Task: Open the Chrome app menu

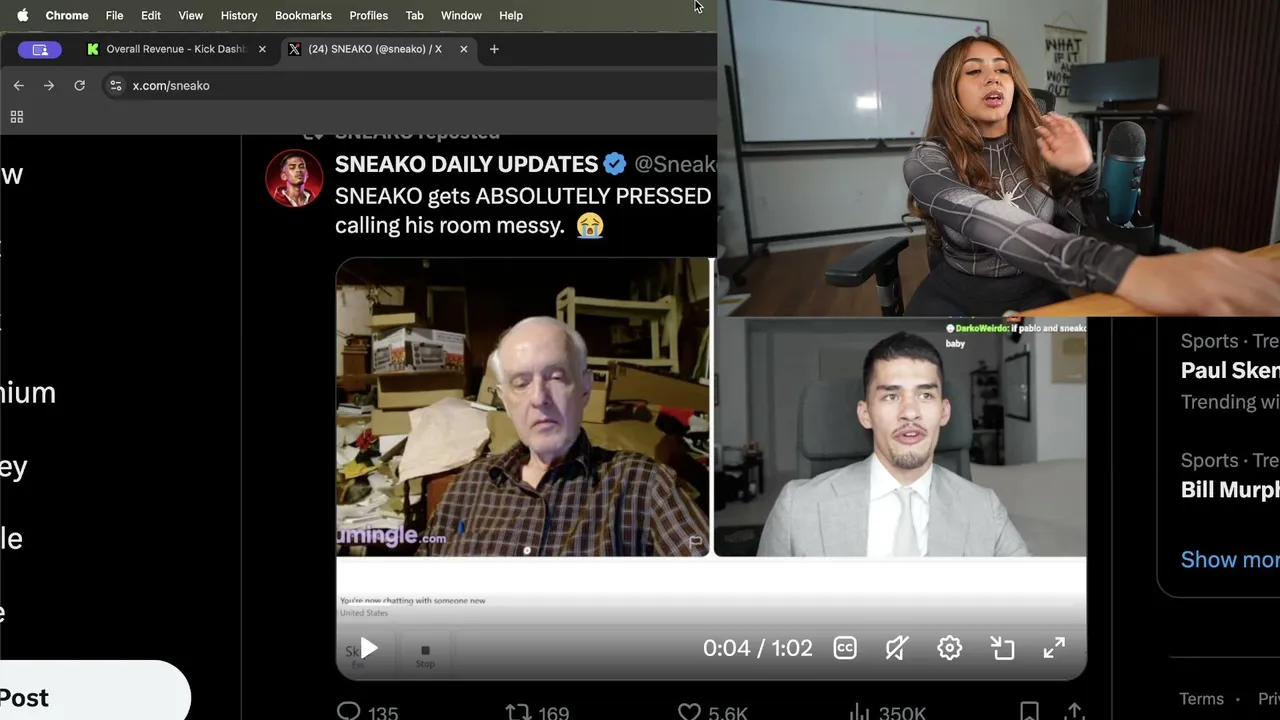Action: pyautogui.click(x=67, y=15)
